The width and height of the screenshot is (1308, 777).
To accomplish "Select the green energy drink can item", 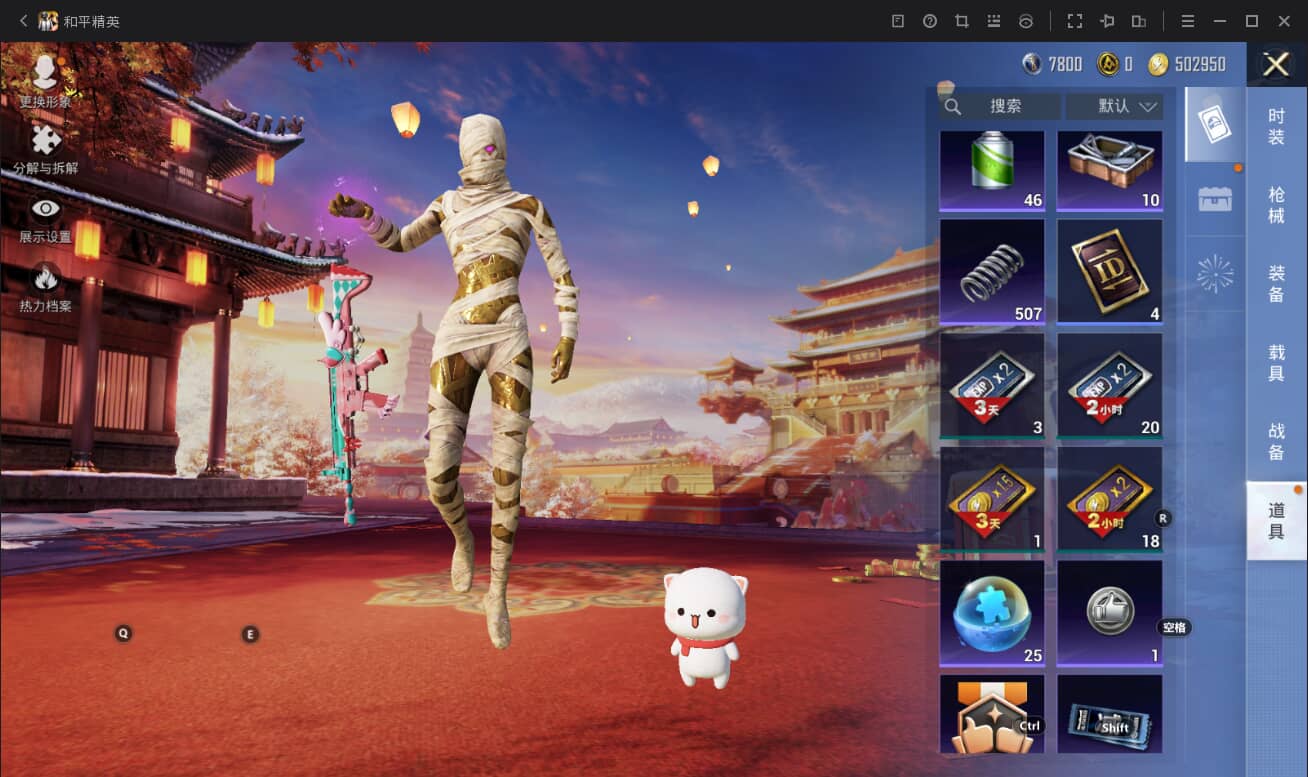I will 992,171.
